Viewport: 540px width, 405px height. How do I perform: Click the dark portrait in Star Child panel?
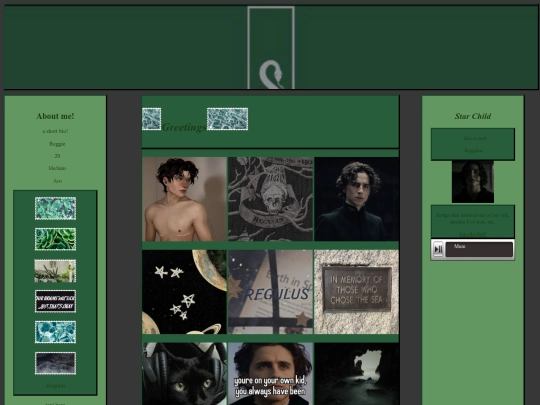point(473,181)
